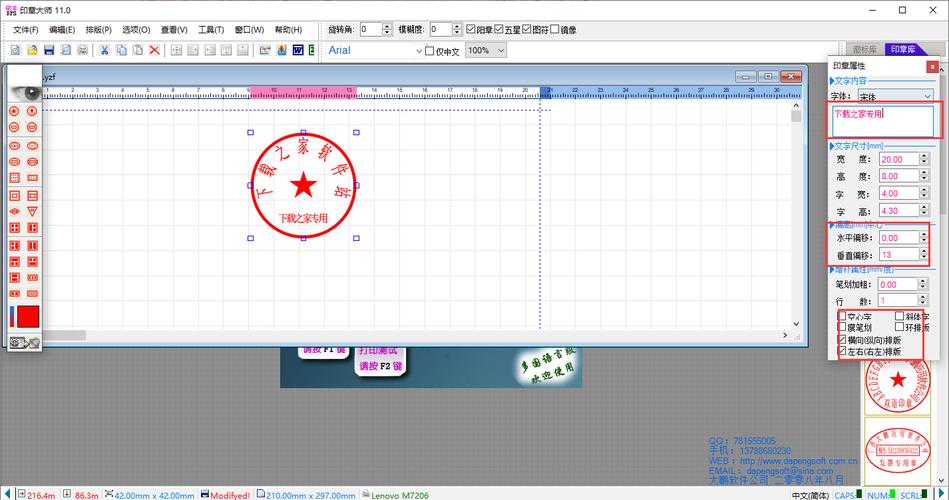Select the nested square seal template icon
The width and height of the screenshot is (949, 500).
pyautogui.click(x=15, y=196)
